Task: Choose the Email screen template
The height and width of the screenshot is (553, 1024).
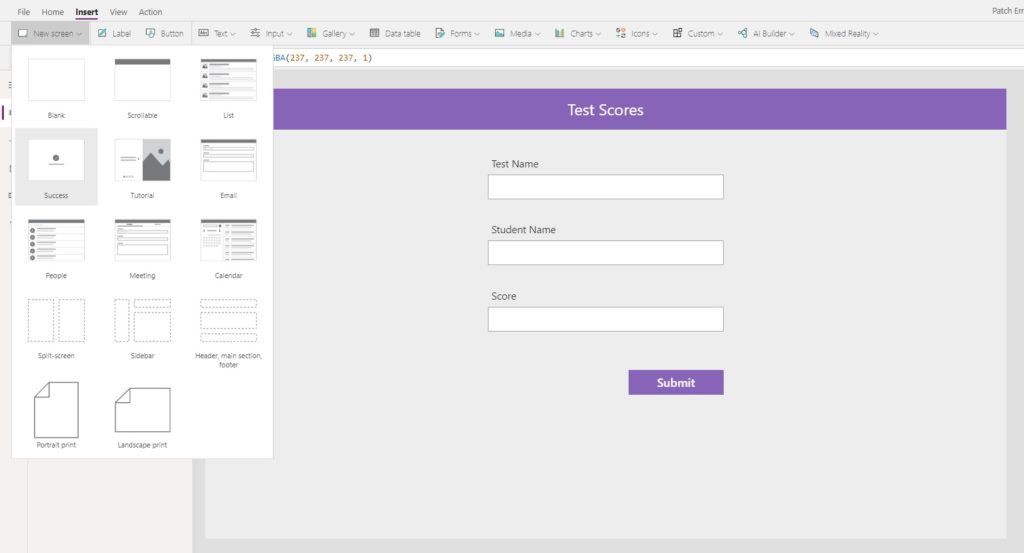Action: tap(229, 167)
